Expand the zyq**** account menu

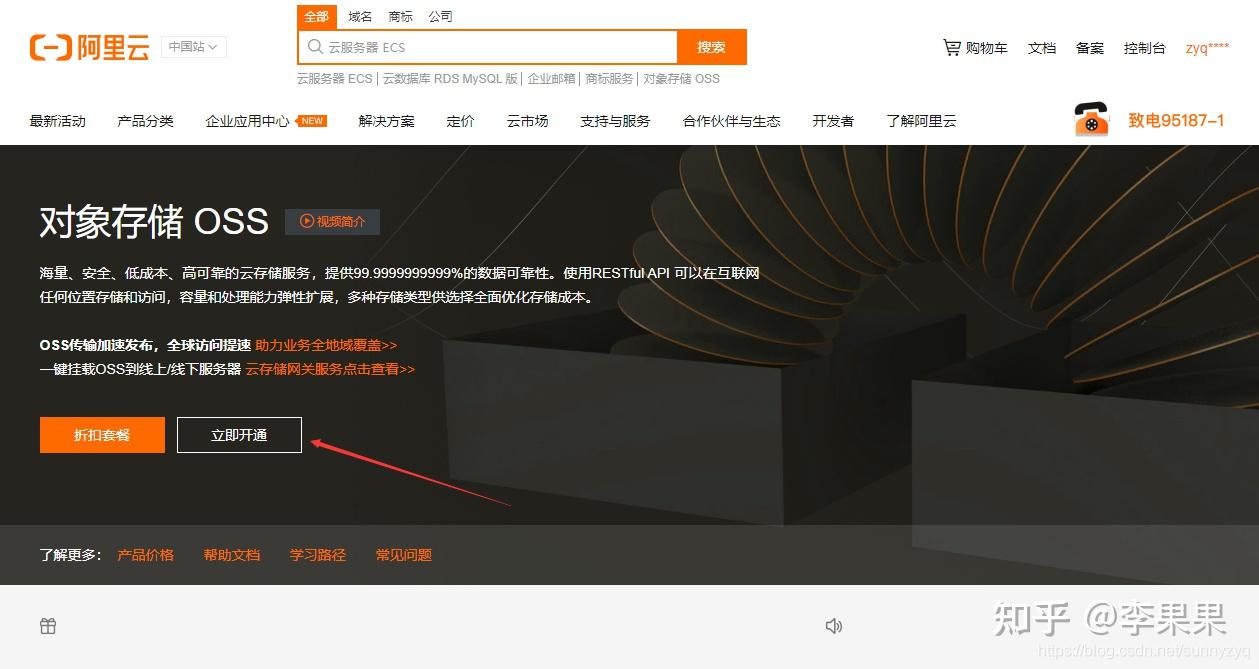(x=1206, y=48)
